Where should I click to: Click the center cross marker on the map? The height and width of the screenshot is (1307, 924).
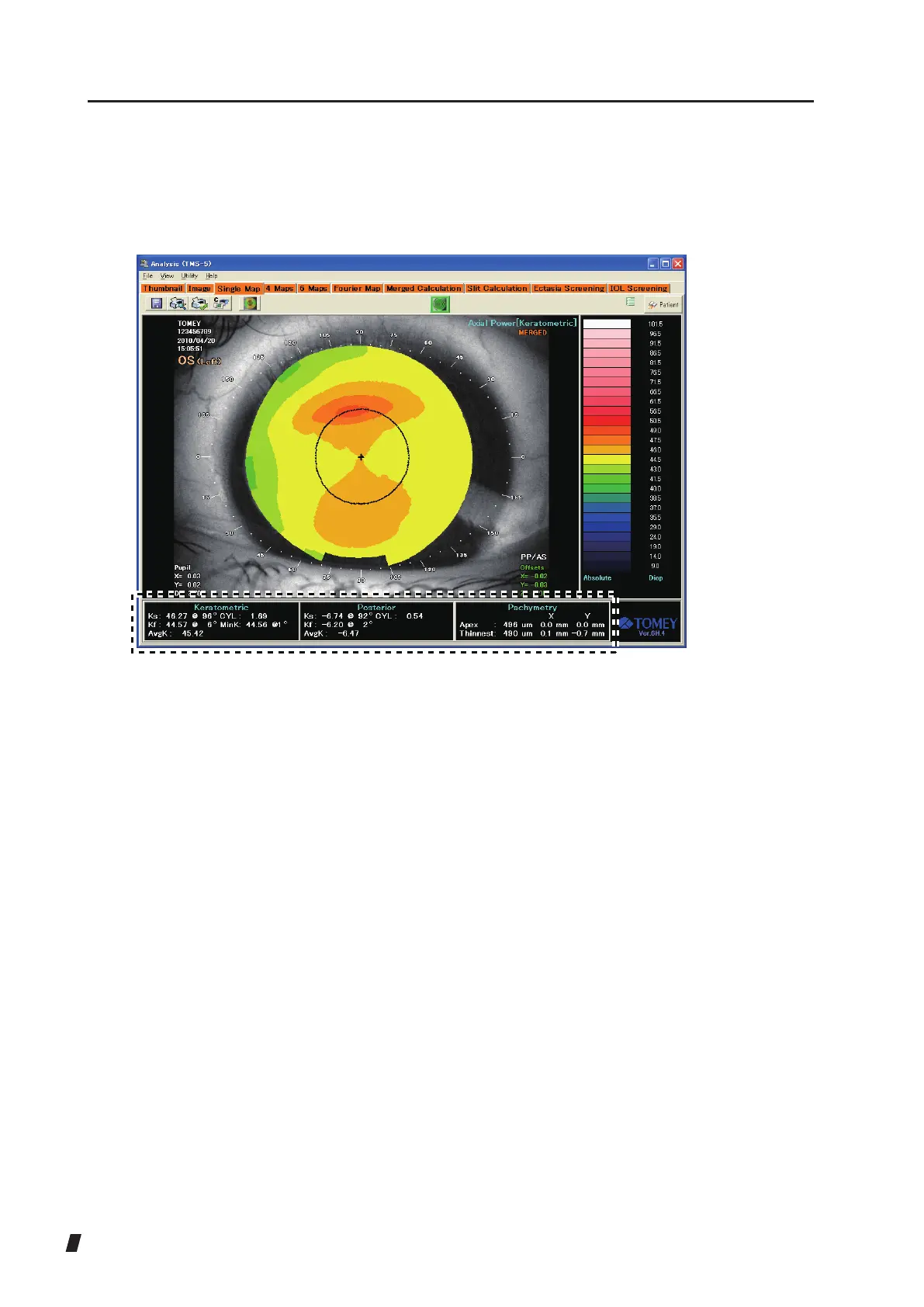361,458
